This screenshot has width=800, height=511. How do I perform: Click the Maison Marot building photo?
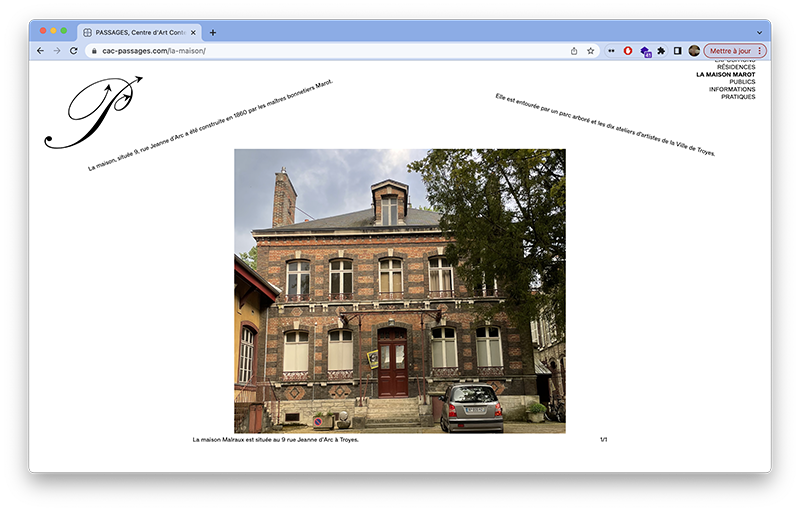tap(399, 291)
